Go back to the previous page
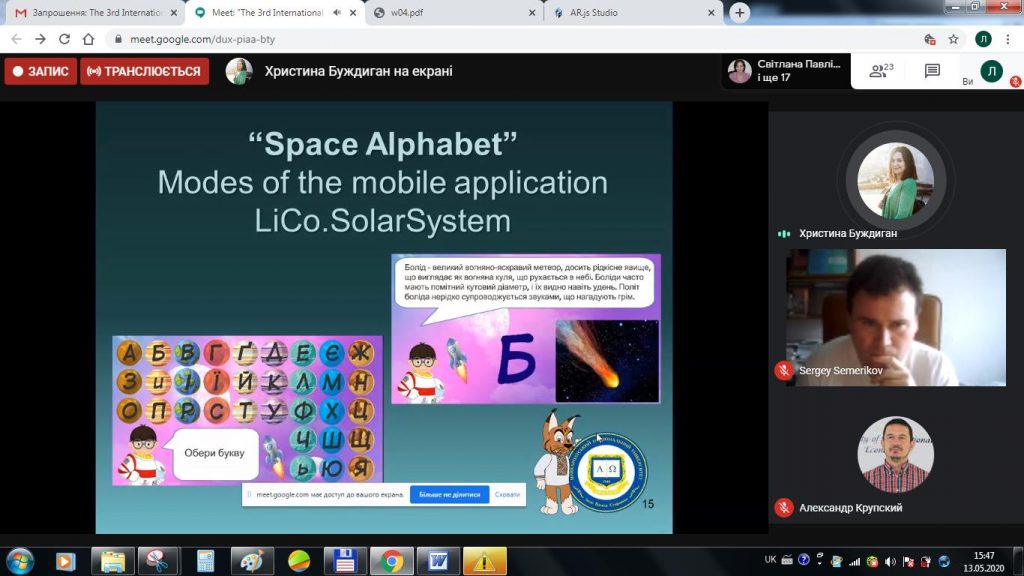Image resolution: width=1024 pixels, height=576 pixels. 15,39
